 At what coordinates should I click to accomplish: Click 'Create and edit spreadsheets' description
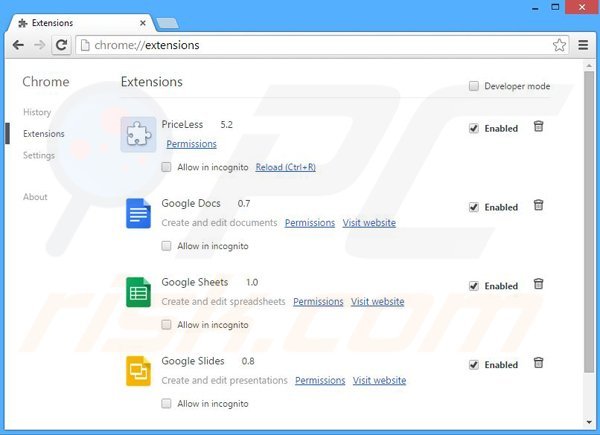(x=223, y=301)
